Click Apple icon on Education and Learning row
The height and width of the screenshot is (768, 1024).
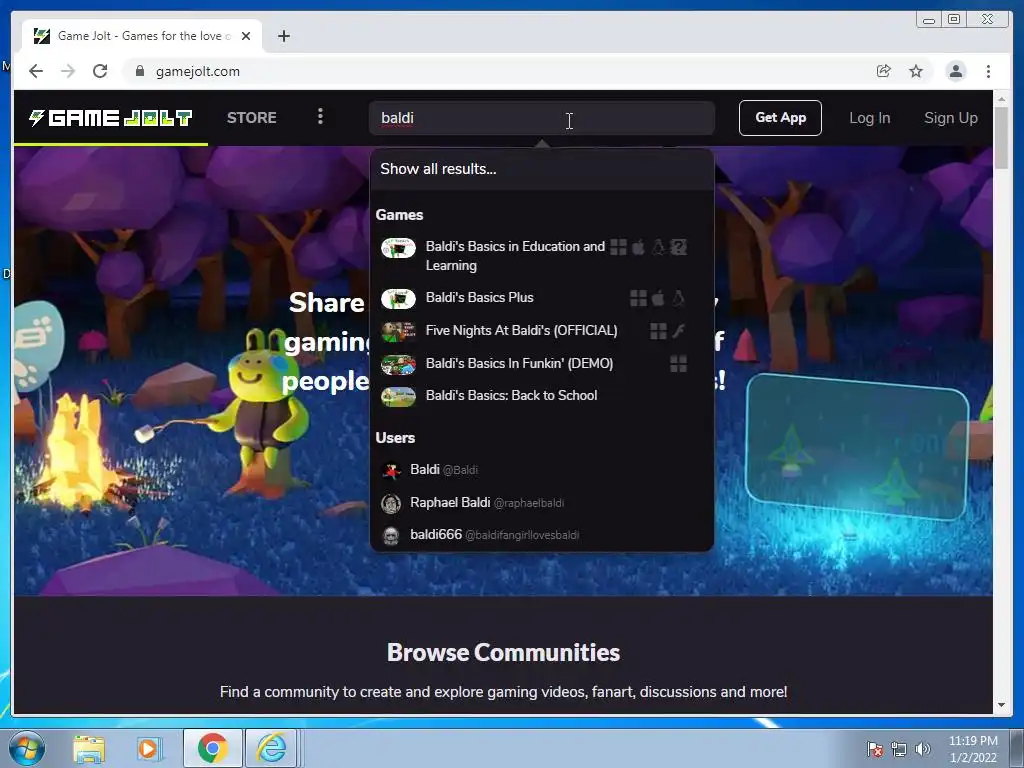(x=638, y=248)
